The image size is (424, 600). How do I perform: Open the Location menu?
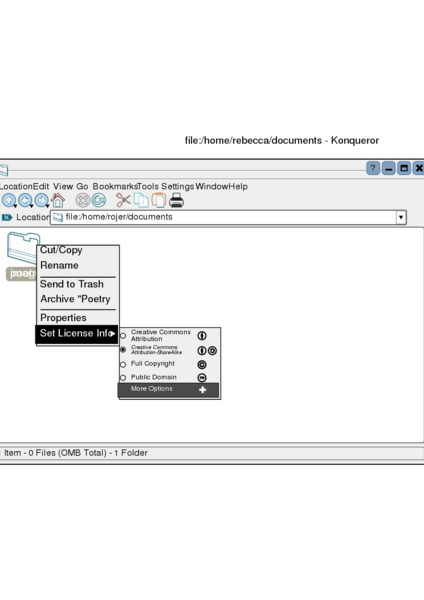tap(16, 186)
